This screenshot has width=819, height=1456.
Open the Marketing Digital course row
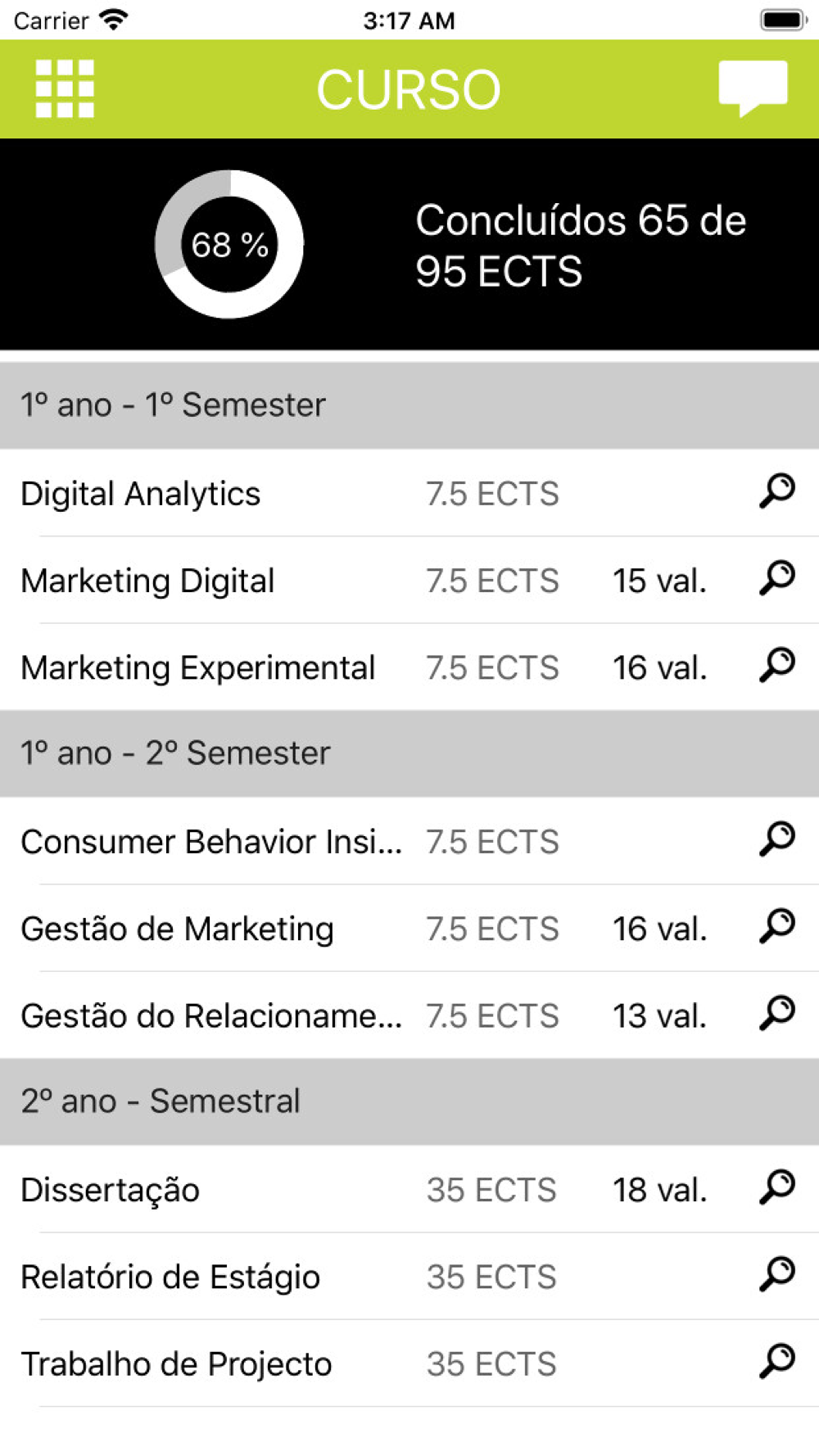click(x=409, y=580)
